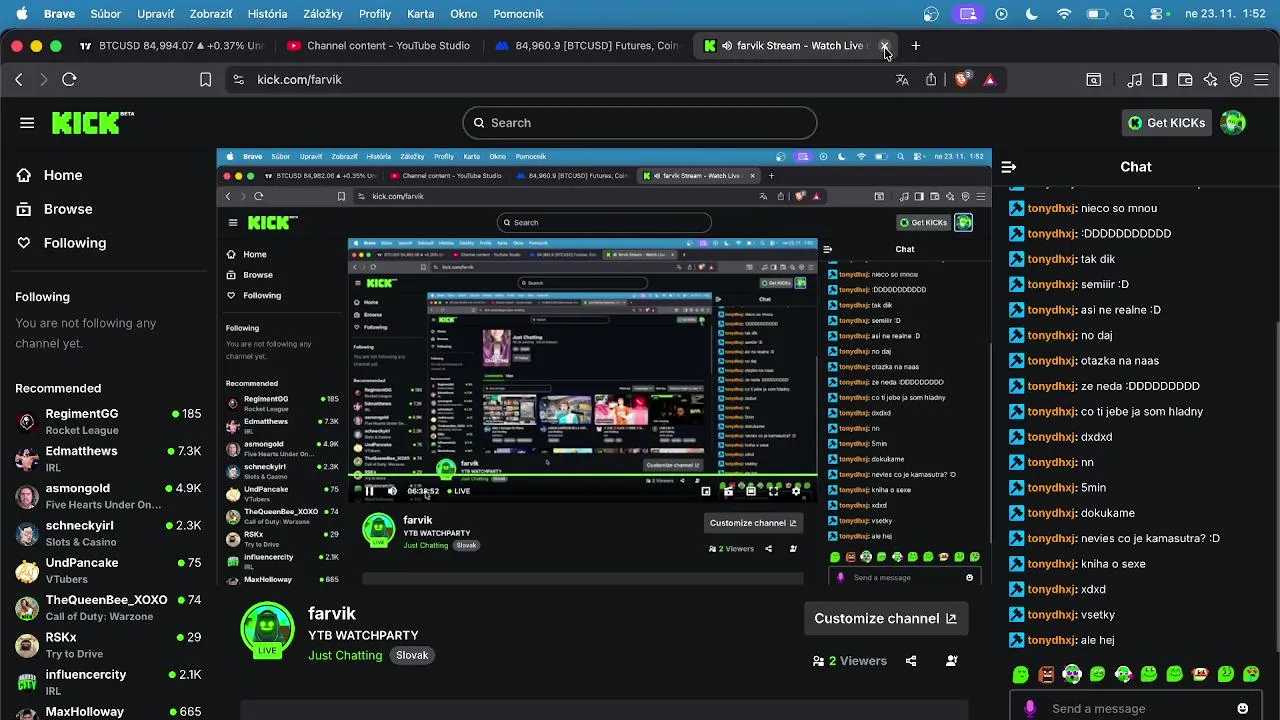This screenshot has width=1280, height=720.
Task: Open the Brave playlist music note icon
Action: (1135, 80)
